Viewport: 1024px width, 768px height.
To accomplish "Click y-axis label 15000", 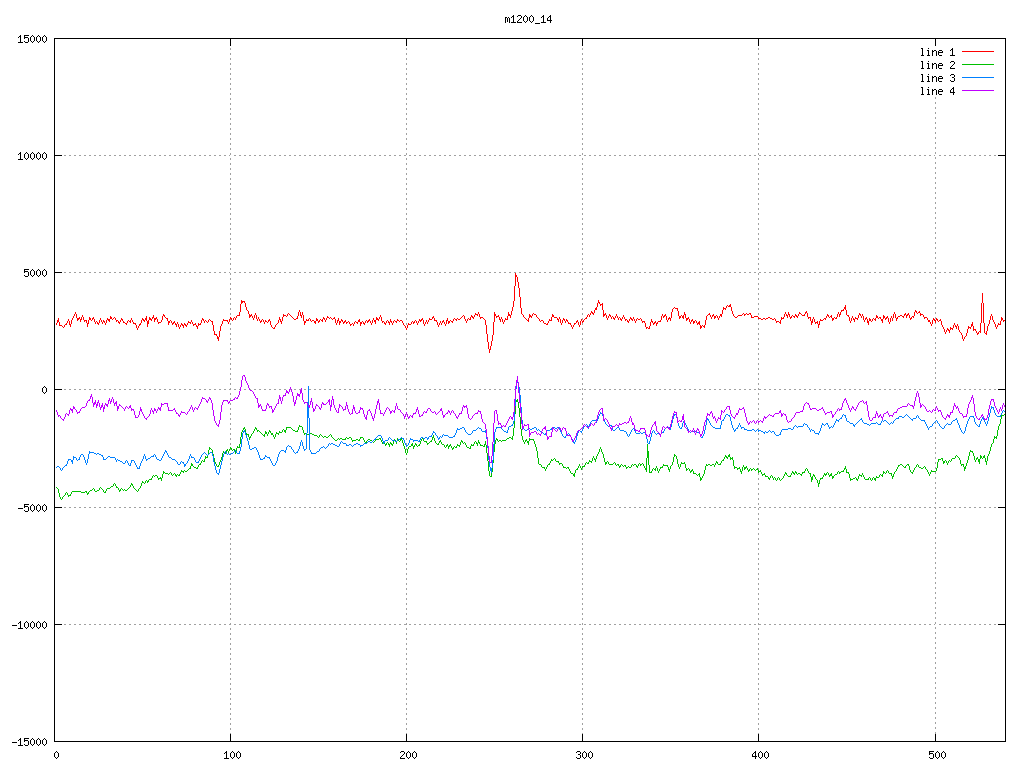I will pyautogui.click(x=33, y=39).
